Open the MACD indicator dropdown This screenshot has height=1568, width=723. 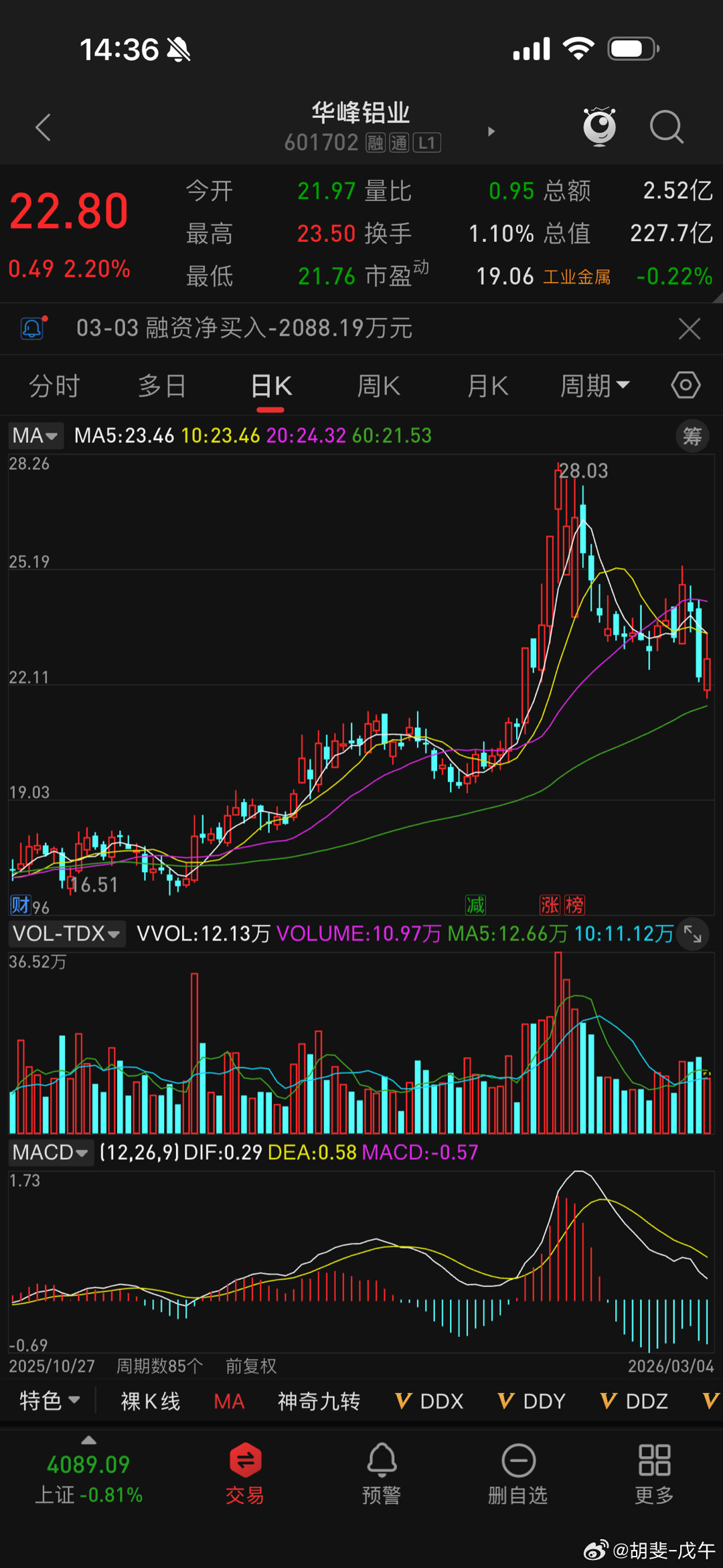tap(50, 1152)
